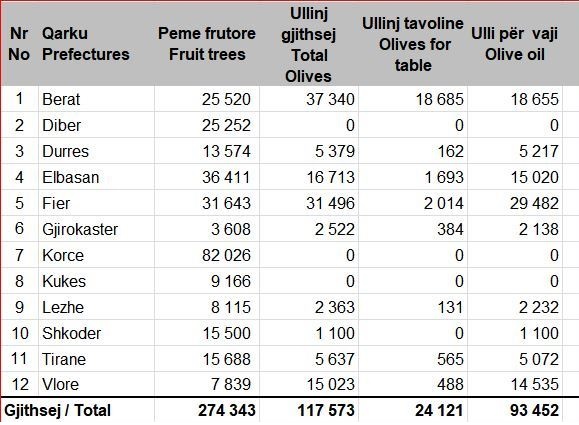Image resolution: width=579 pixels, height=425 pixels.
Task: Select the Gjirokaster row name cell
Action: pyautogui.click(x=96, y=229)
